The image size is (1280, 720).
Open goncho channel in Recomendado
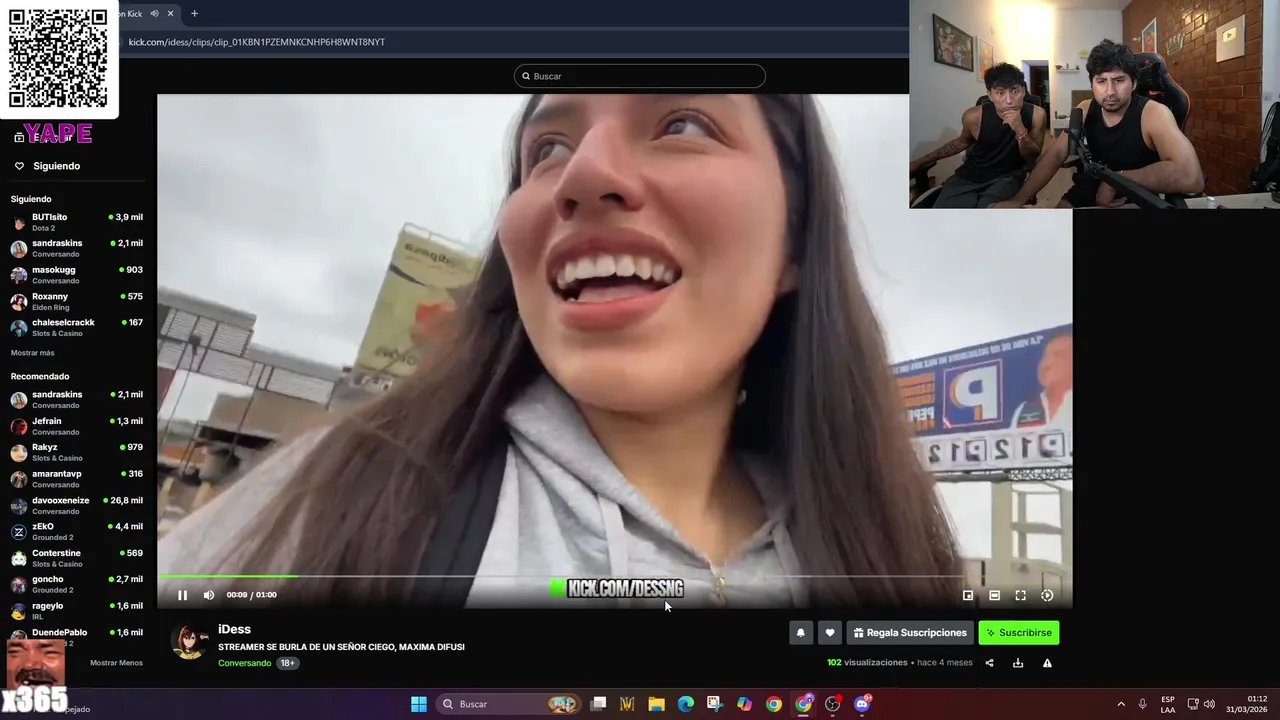coord(77,584)
